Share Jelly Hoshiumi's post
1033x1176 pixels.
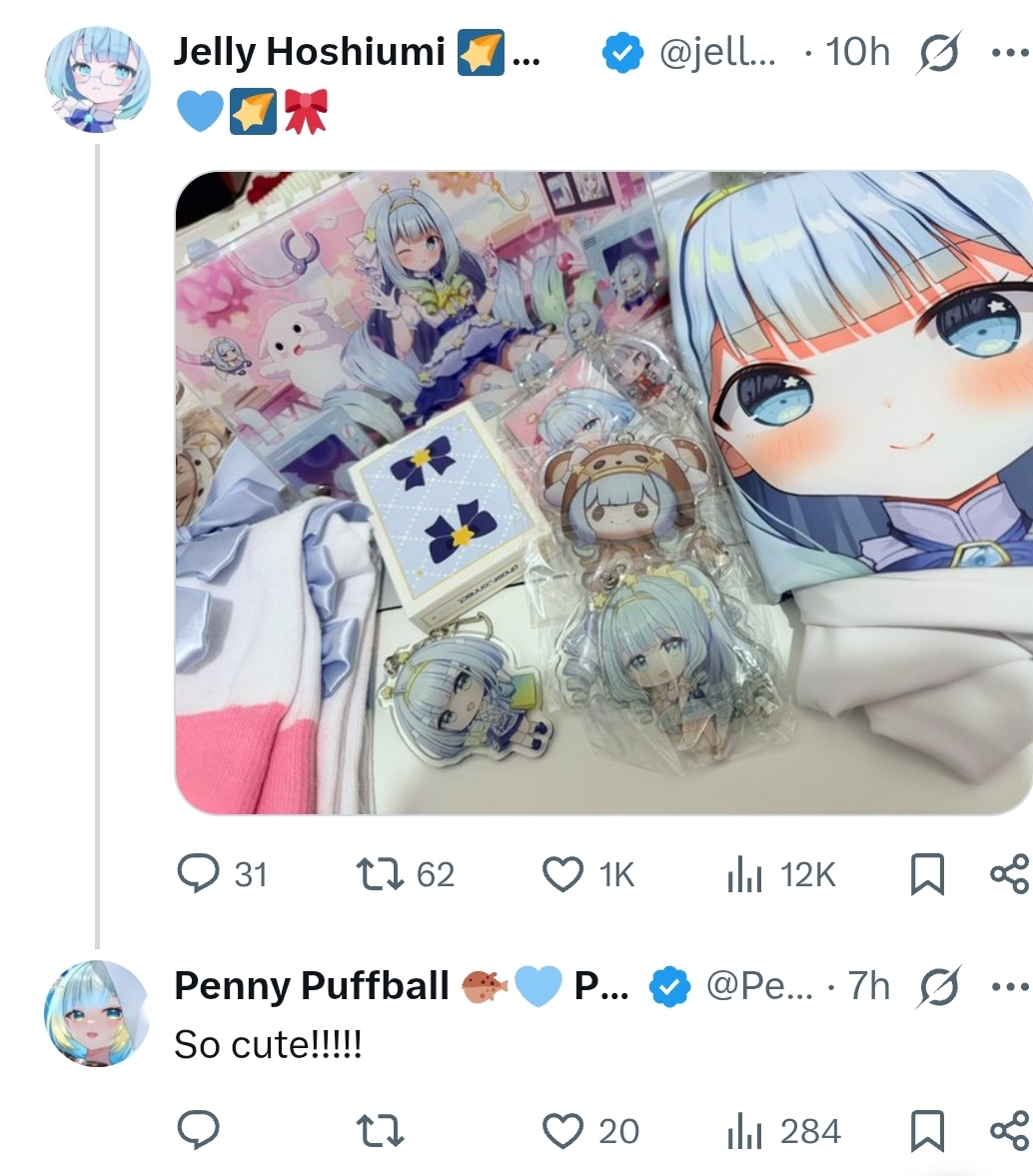1010,873
